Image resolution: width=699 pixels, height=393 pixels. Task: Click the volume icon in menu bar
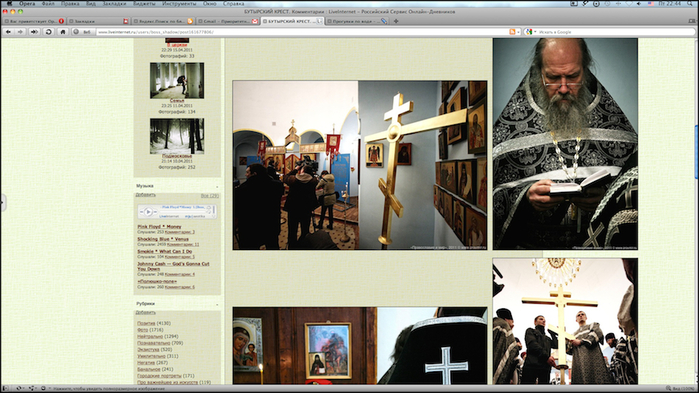coord(639,4)
